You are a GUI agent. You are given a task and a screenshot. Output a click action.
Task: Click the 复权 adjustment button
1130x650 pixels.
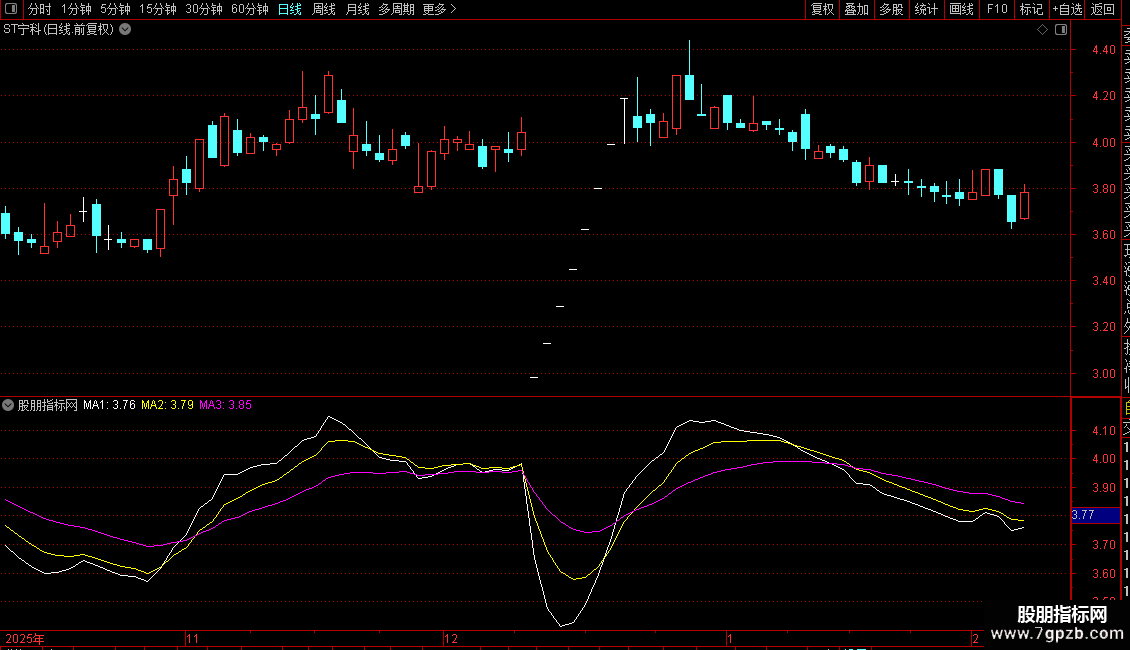822,9
